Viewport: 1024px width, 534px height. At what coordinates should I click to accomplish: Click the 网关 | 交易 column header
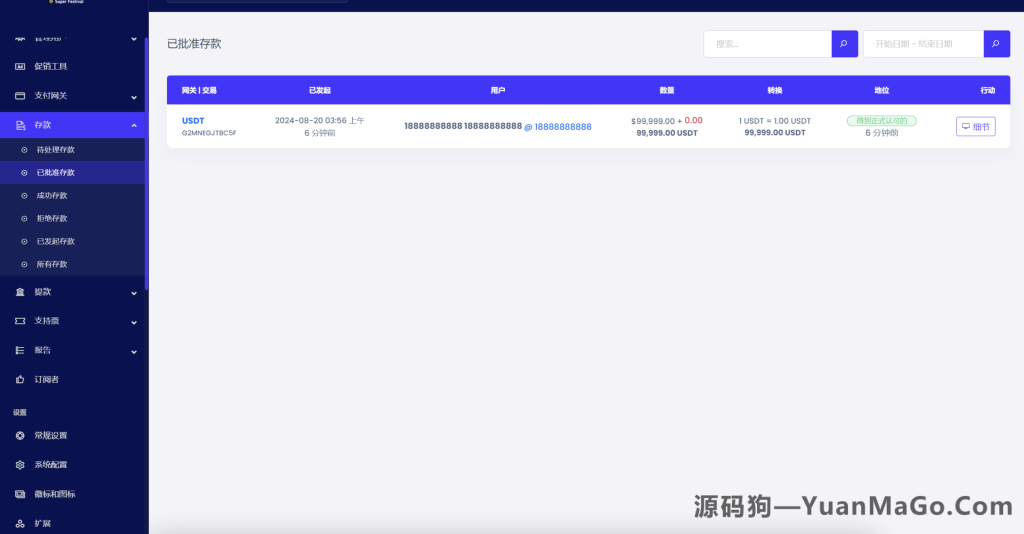click(199, 90)
